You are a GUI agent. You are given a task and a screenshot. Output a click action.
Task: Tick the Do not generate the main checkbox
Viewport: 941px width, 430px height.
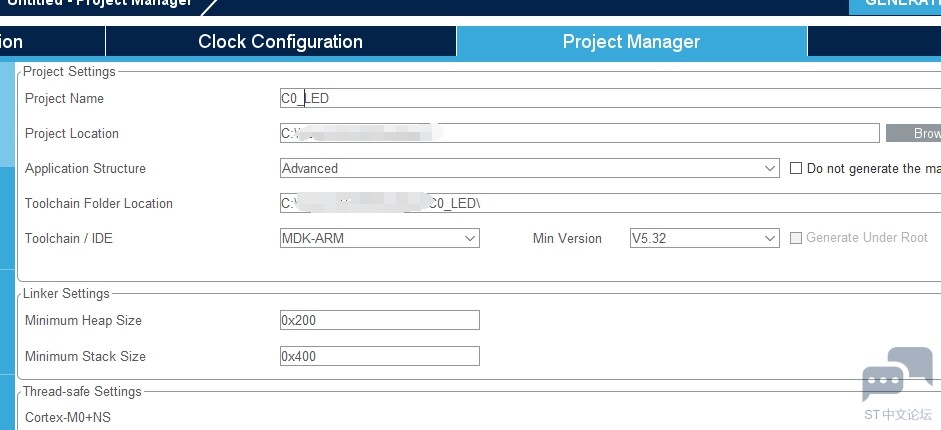pyautogui.click(x=796, y=169)
